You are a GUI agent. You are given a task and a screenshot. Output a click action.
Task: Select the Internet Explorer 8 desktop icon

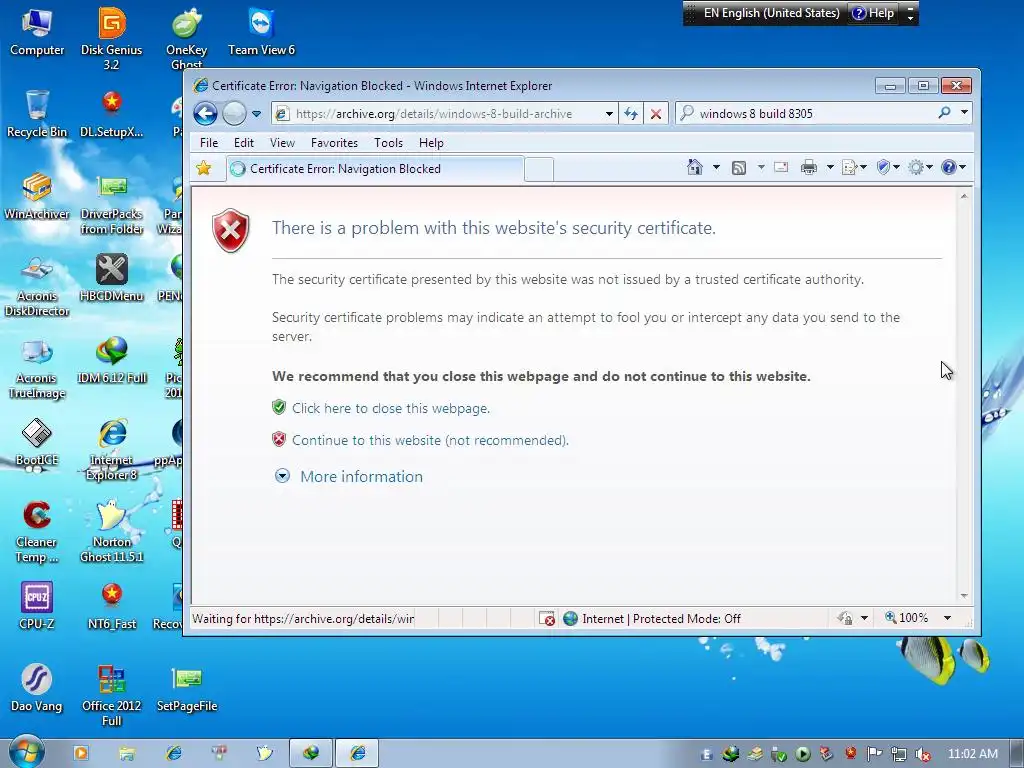(x=112, y=450)
